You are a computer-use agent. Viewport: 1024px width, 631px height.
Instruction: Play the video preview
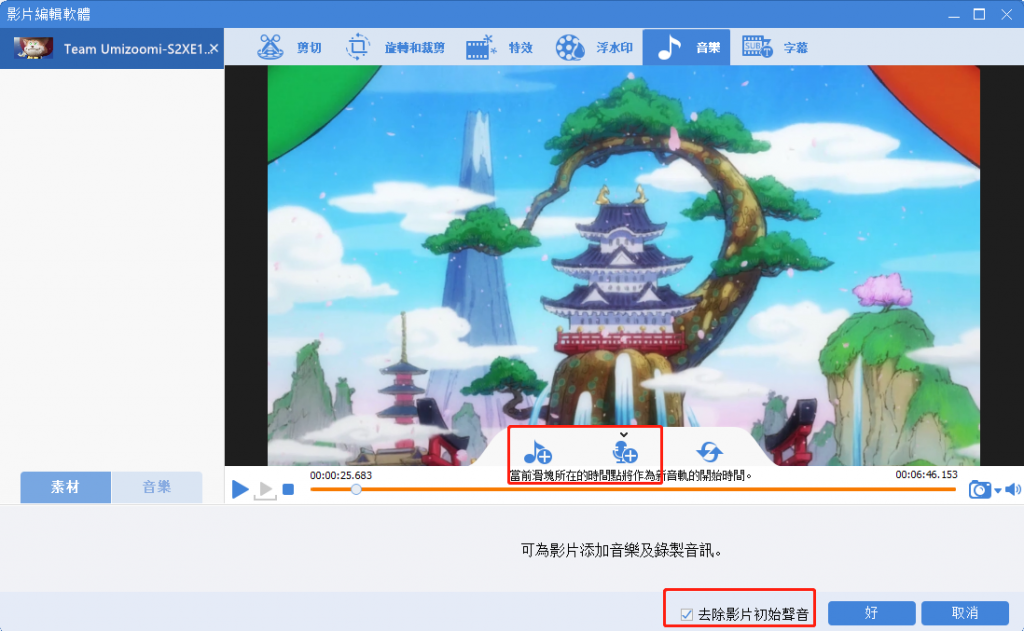[240, 489]
